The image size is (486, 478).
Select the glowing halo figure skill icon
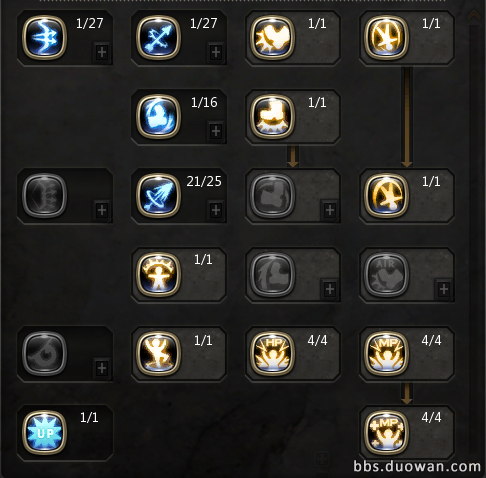158,275
